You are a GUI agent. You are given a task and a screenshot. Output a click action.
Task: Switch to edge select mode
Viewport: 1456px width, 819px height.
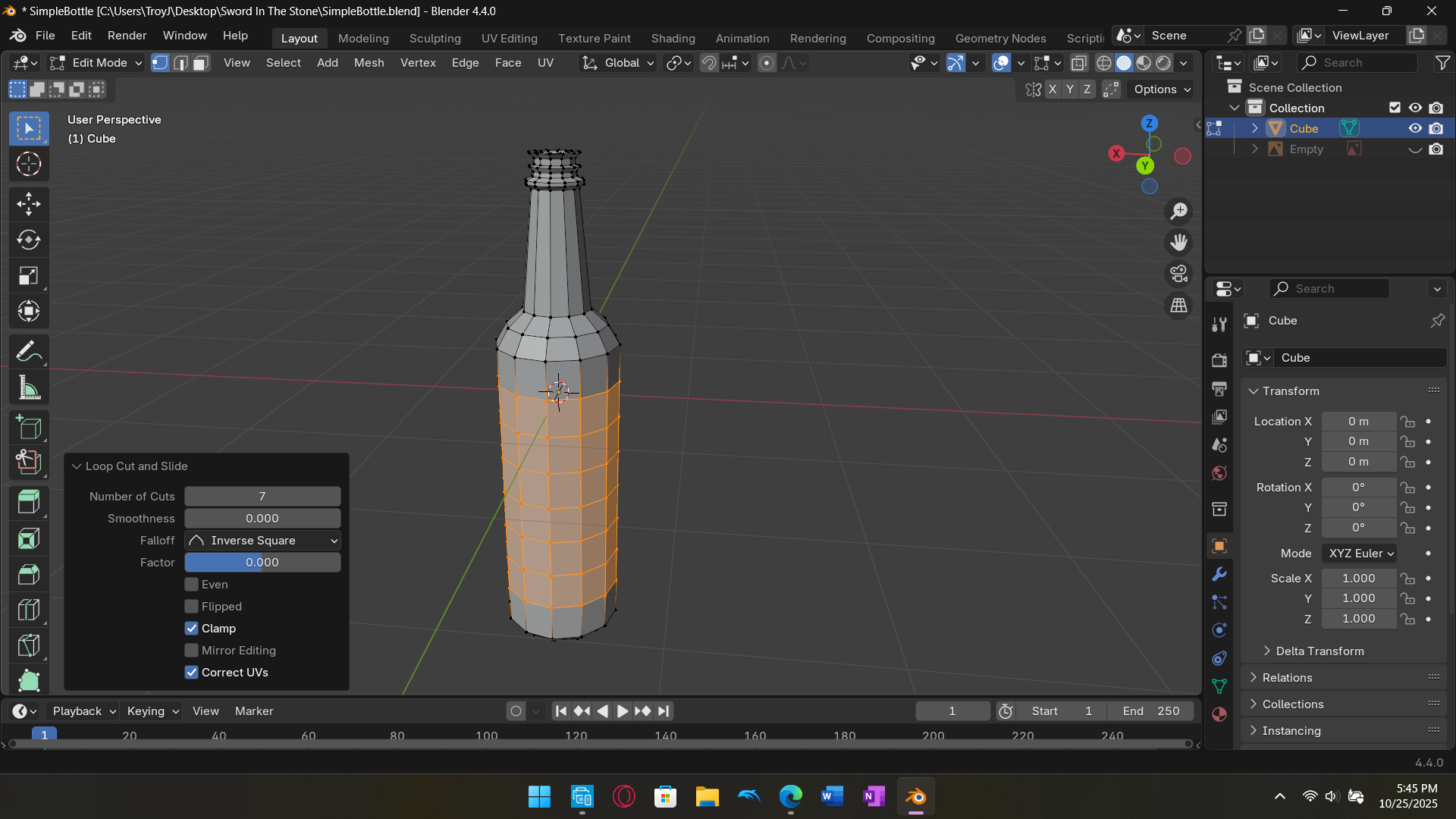click(180, 63)
